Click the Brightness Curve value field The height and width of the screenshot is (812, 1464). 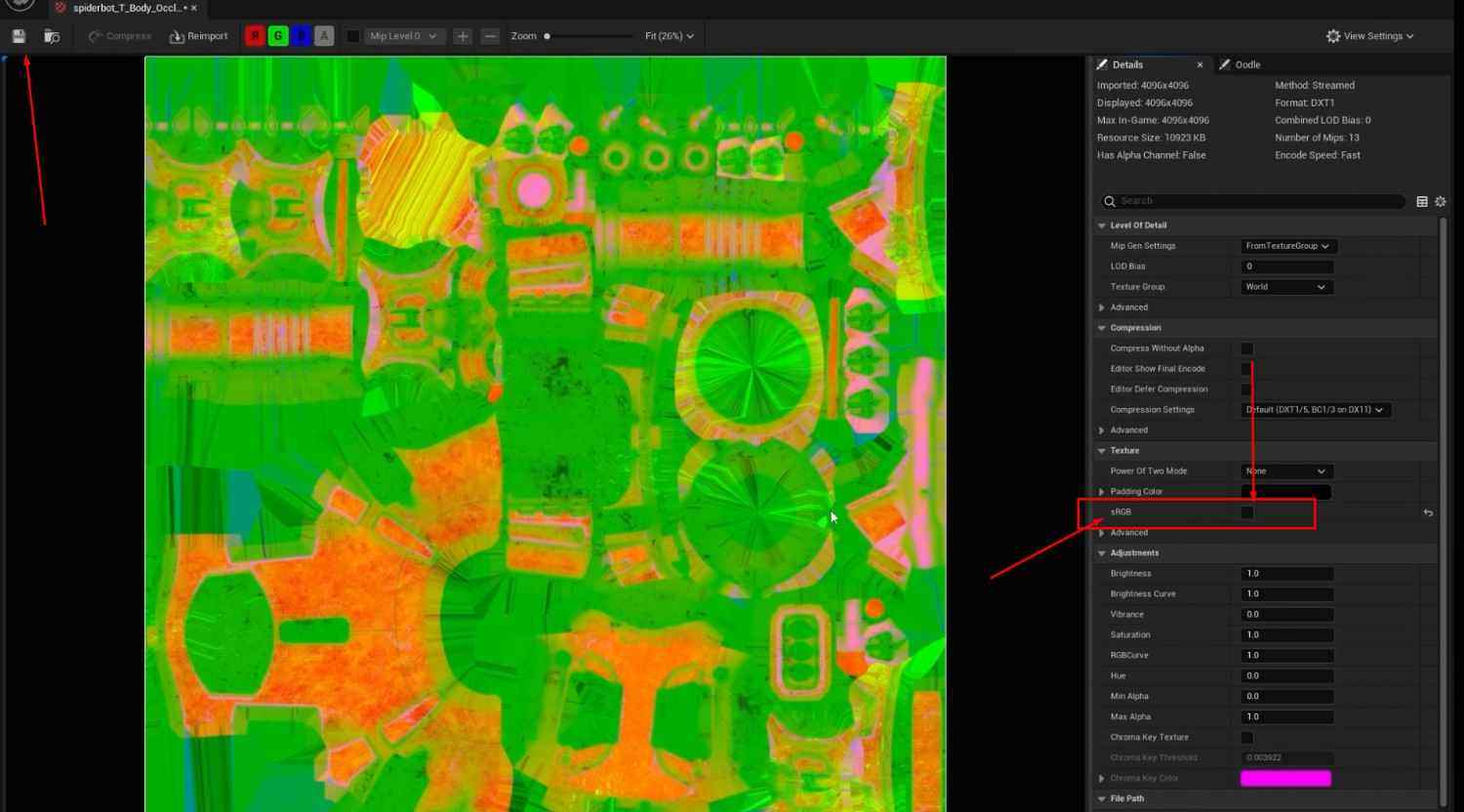tap(1287, 594)
